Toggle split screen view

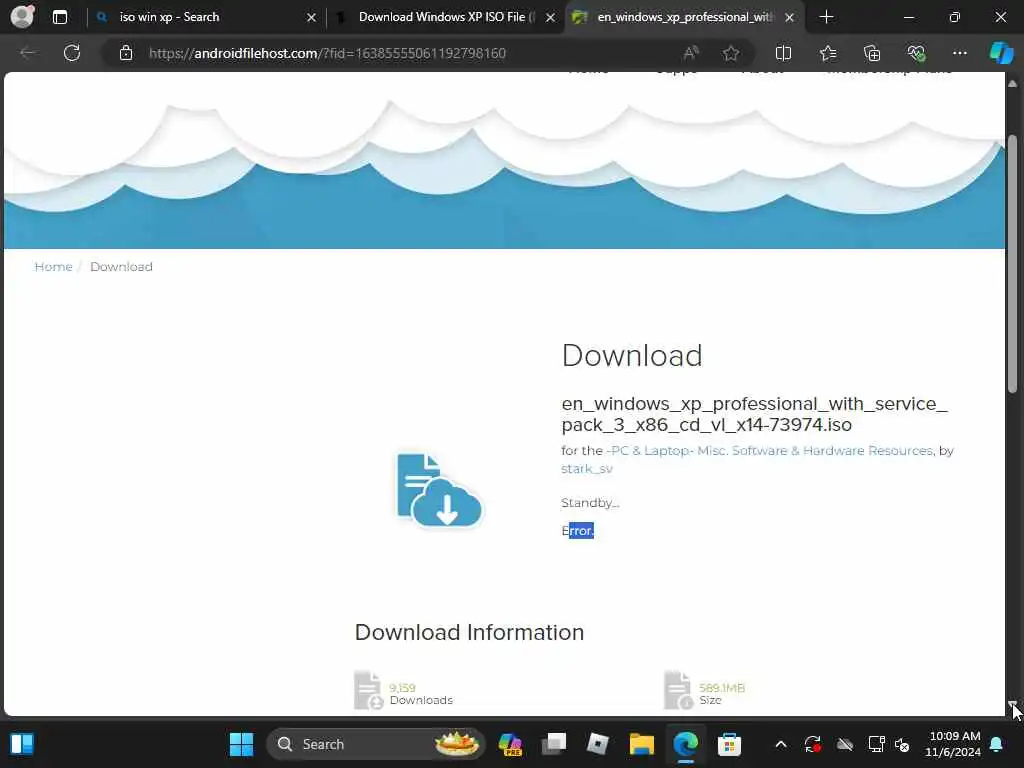(783, 53)
